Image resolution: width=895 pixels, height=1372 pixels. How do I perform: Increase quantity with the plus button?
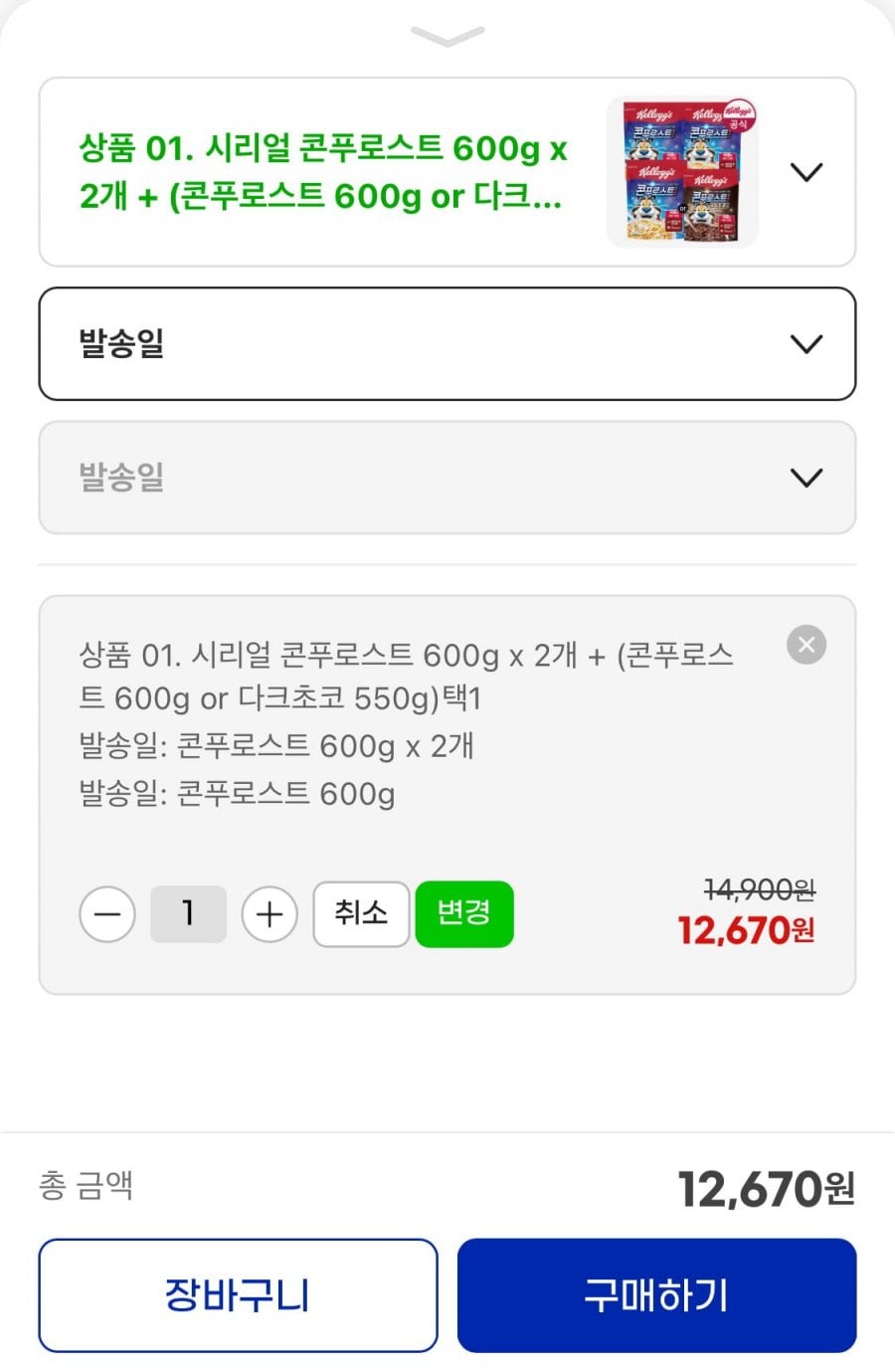click(x=269, y=914)
